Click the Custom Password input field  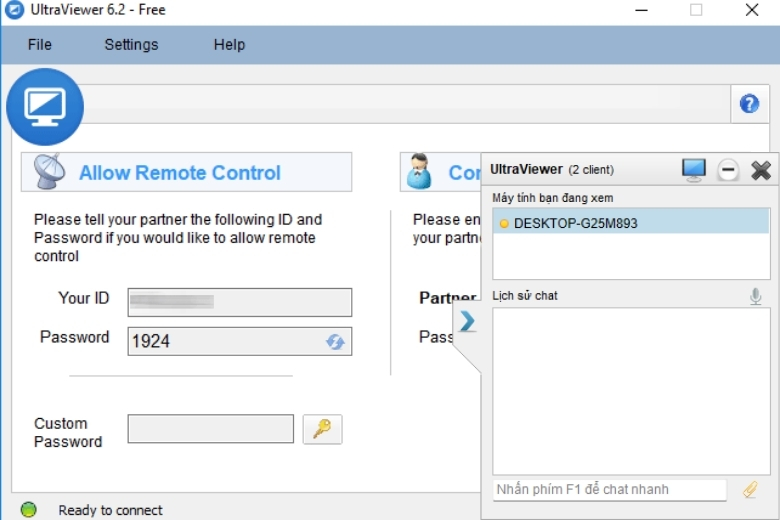click(211, 428)
